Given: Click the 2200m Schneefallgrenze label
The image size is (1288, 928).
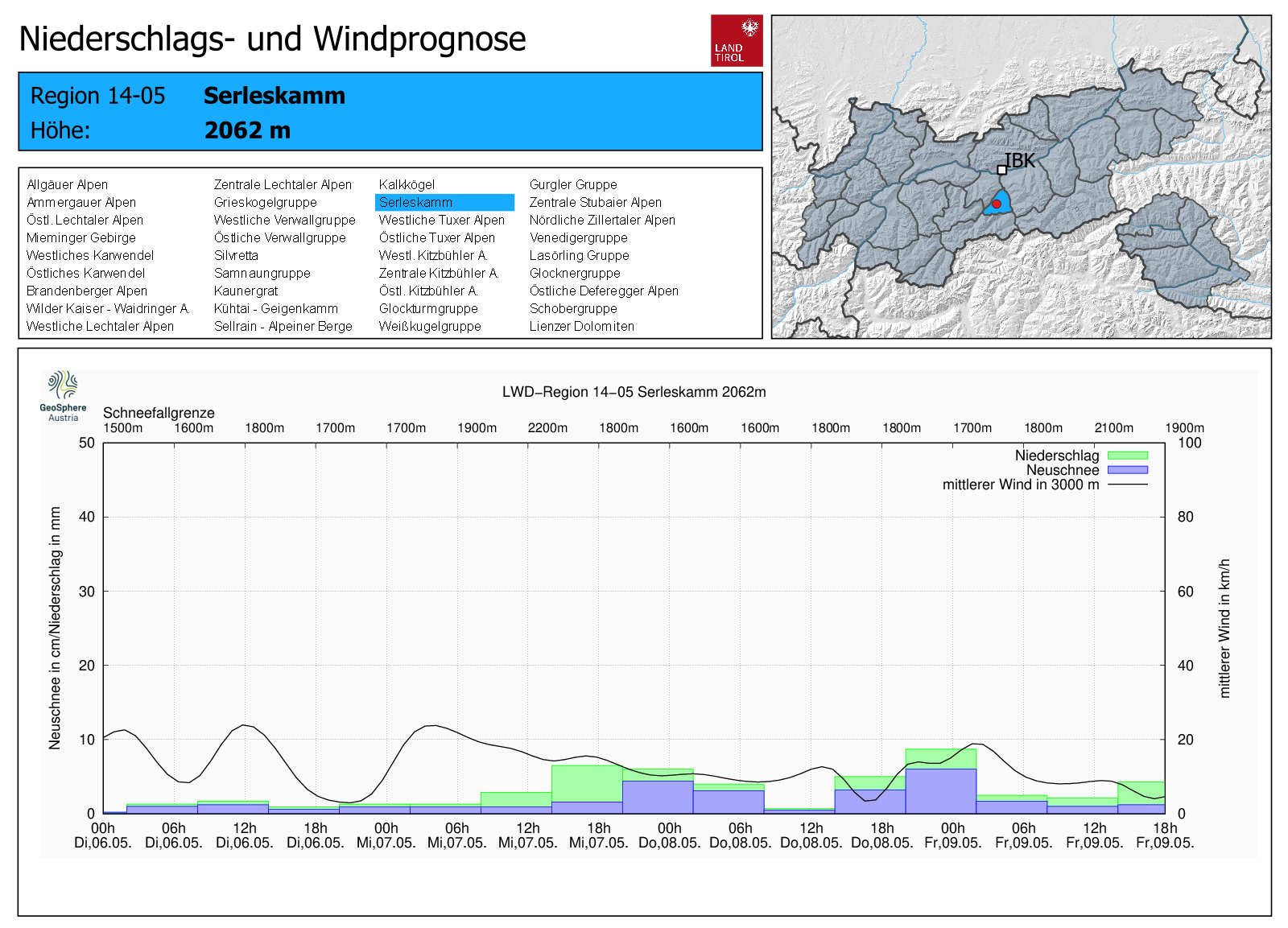Looking at the screenshot, I should [x=547, y=428].
